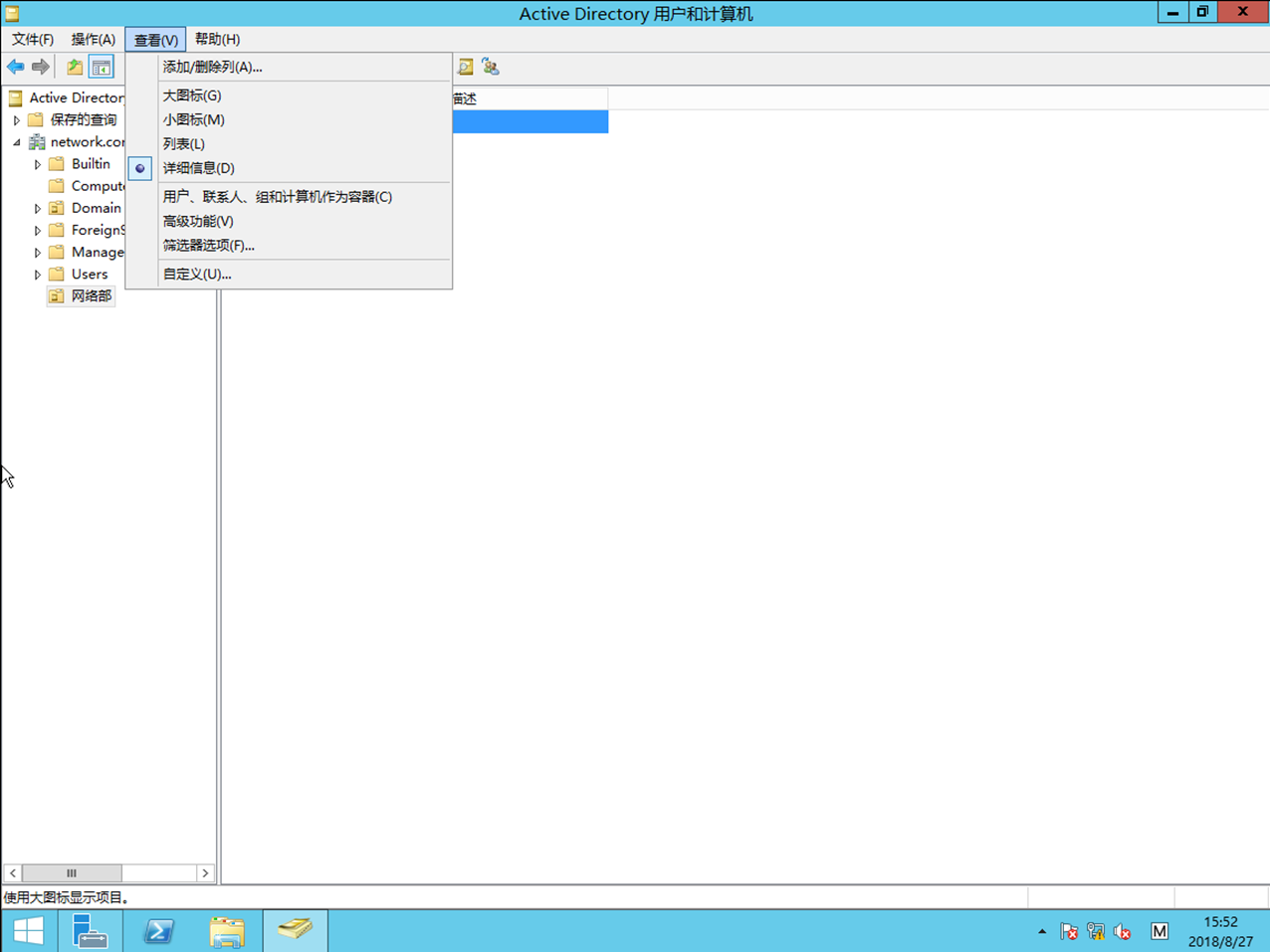Open the find objects toolbar icon

[465, 67]
